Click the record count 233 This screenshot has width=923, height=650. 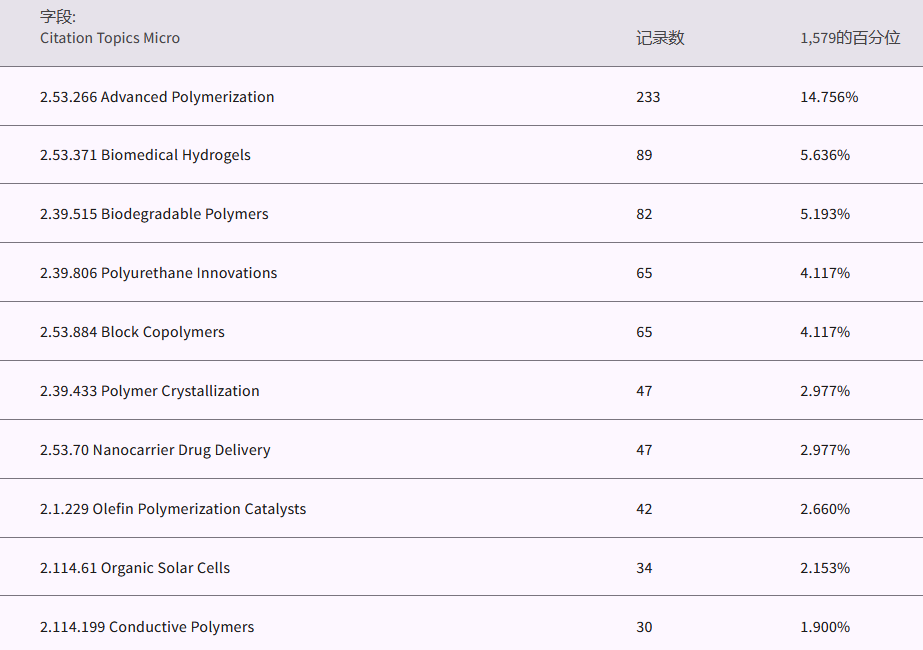[648, 97]
